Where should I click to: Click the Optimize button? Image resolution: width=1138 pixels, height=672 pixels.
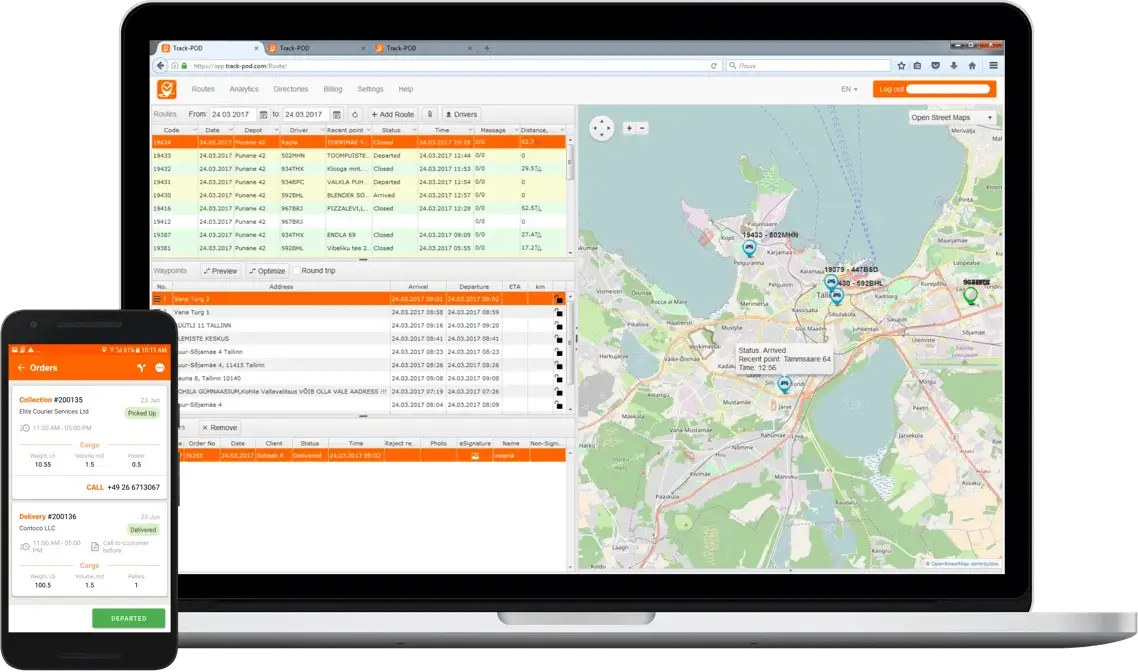(267, 271)
